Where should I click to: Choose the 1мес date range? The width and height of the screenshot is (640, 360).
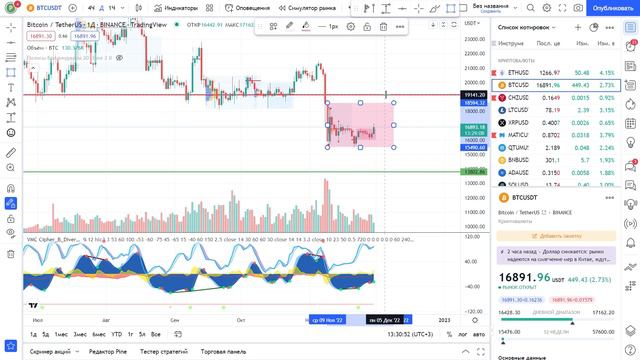point(61,334)
